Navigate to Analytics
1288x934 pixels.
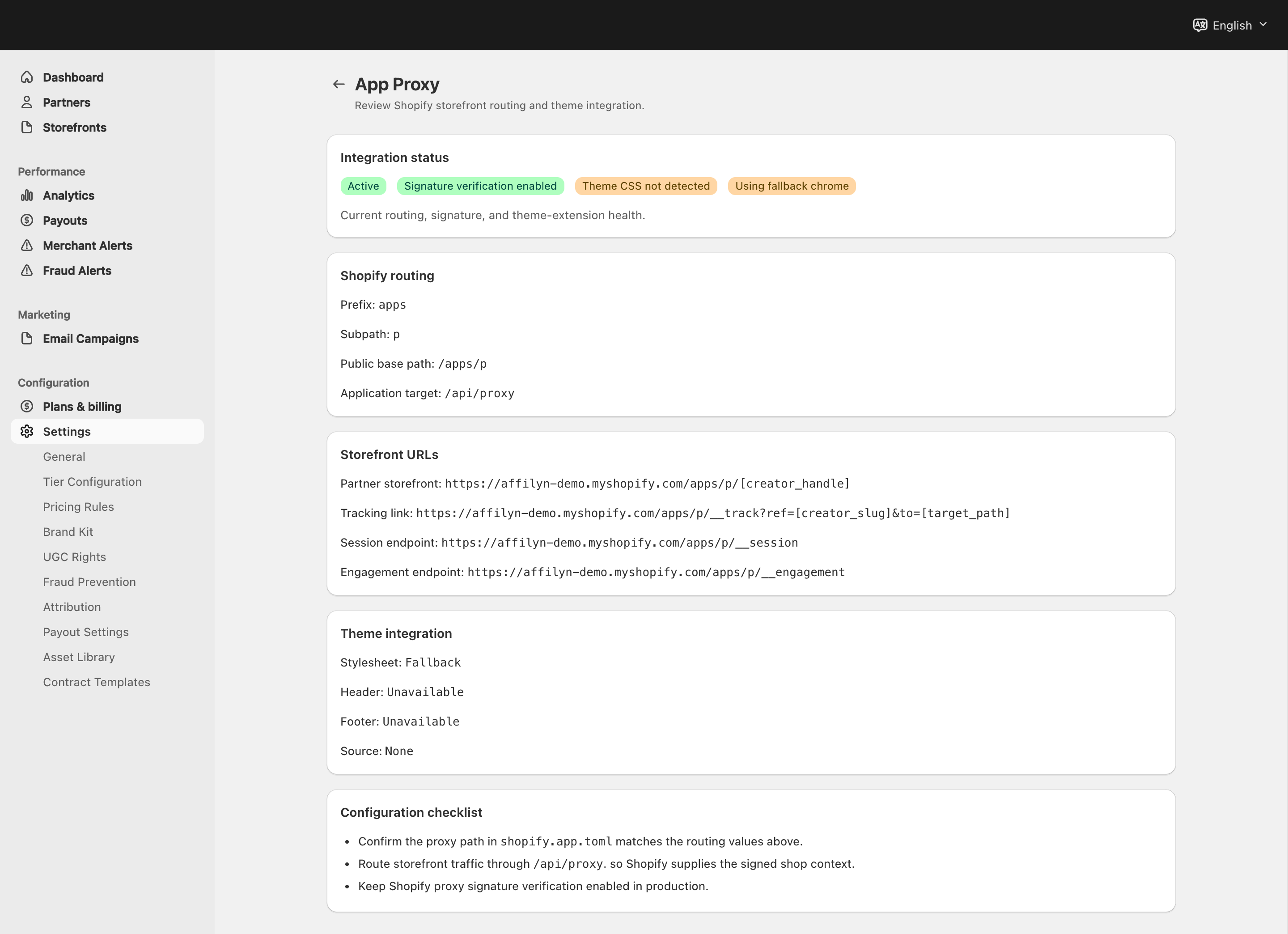click(107, 195)
